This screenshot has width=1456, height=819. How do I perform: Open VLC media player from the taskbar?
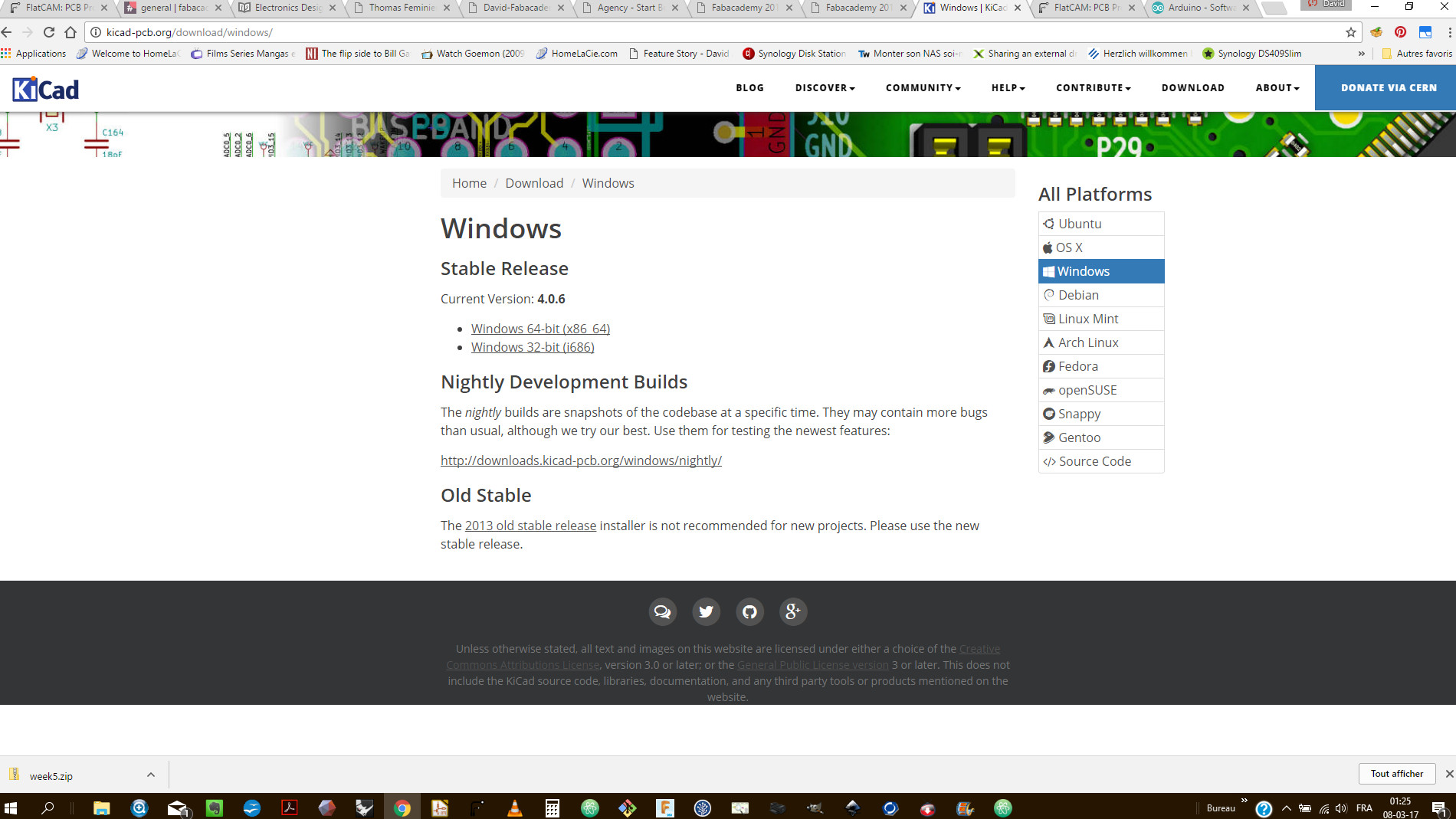click(x=515, y=808)
